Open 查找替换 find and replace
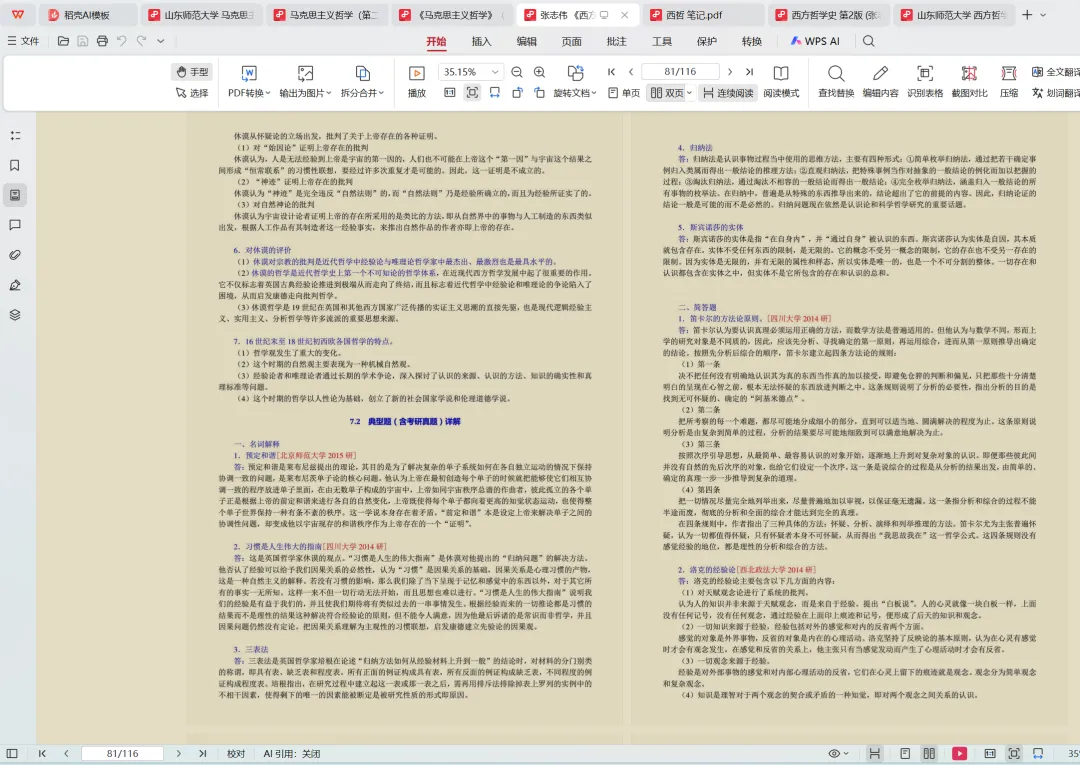This screenshot has width=1080, height=765. point(836,82)
